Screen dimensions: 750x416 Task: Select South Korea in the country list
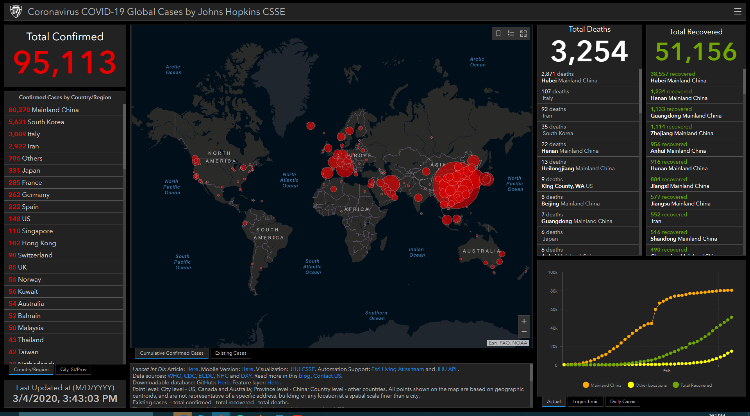(x=40, y=121)
